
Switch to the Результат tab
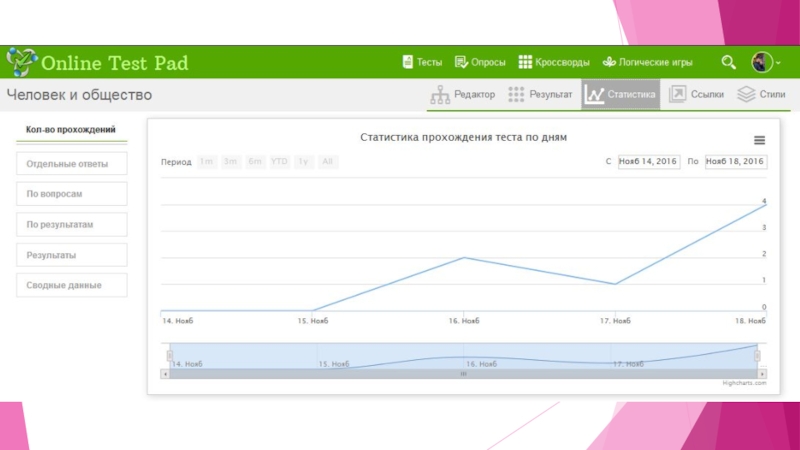[x=540, y=95]
